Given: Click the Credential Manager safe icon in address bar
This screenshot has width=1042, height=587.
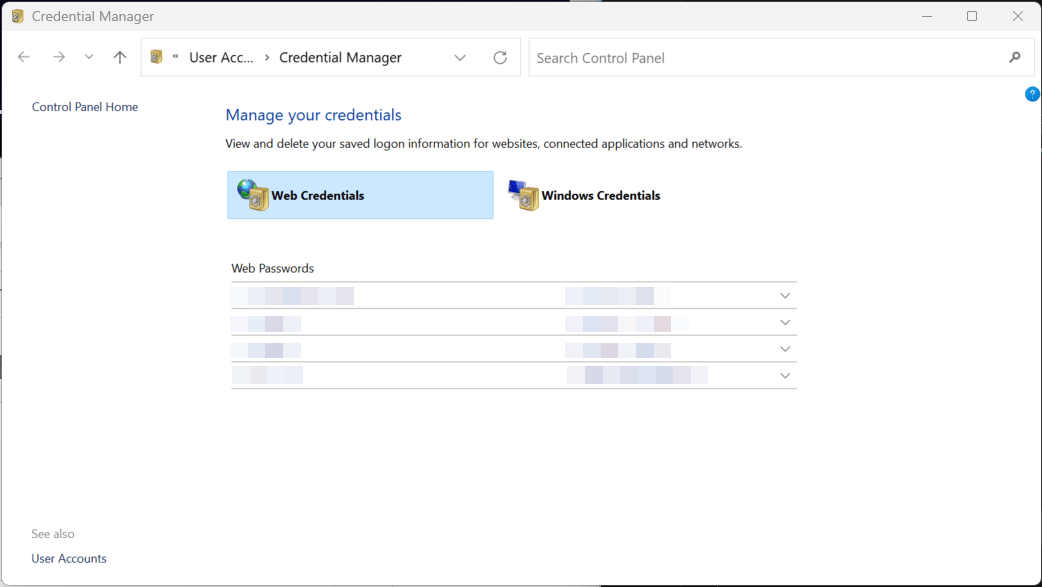Looking at the screenshot, I should click(x=157, y=57).
